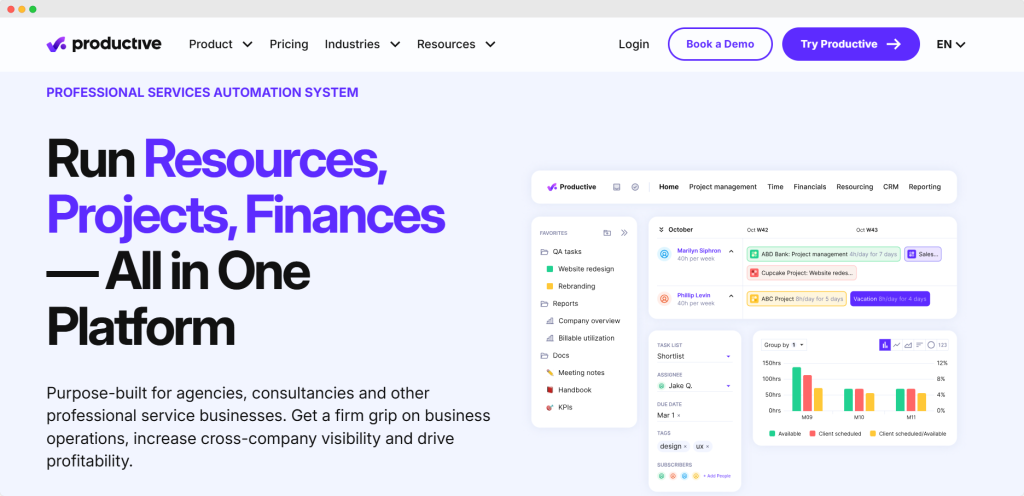The image size is (1024, 496).
Task: Click the Book a Demo button
Action: [720, 44]
